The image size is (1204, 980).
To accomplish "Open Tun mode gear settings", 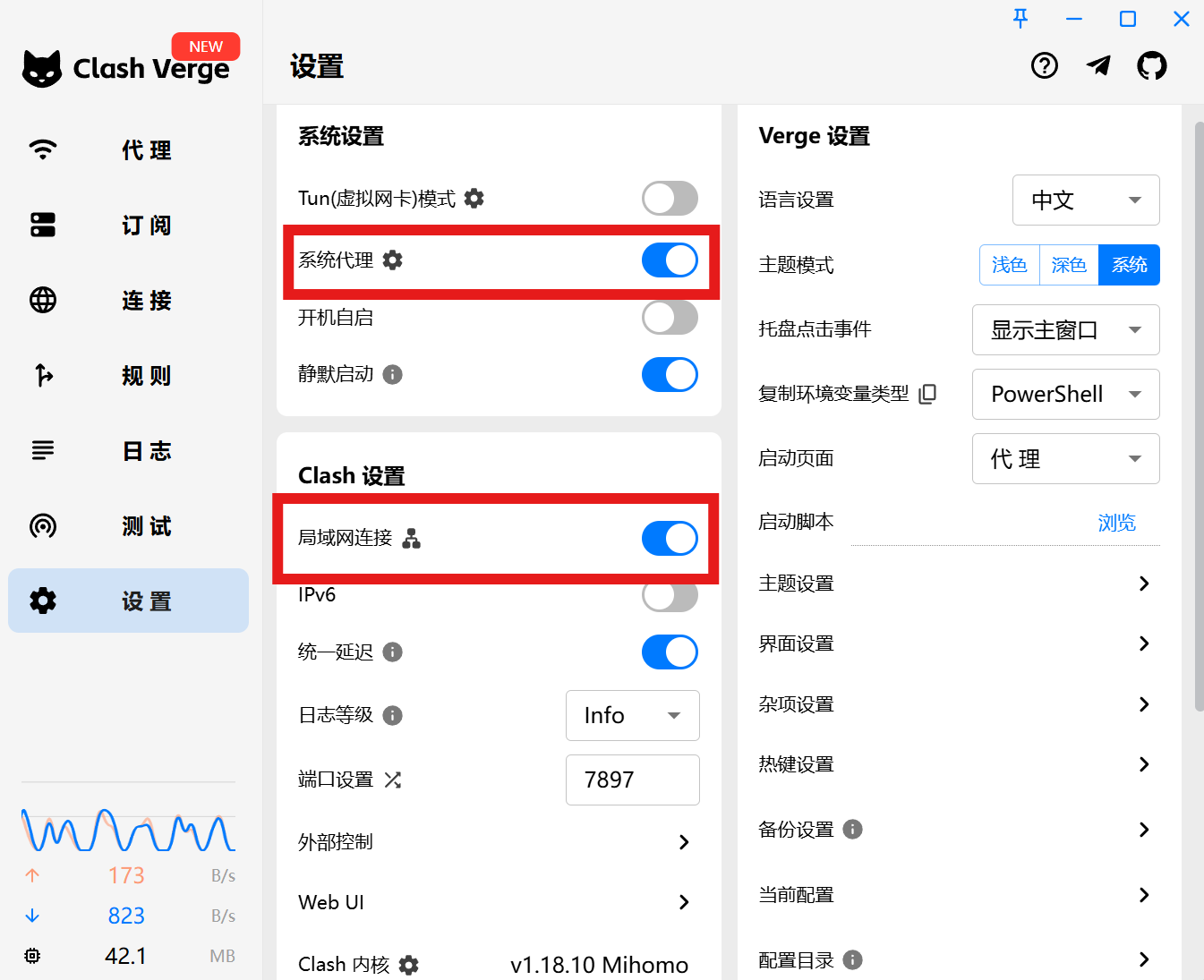I will point(474,199).
